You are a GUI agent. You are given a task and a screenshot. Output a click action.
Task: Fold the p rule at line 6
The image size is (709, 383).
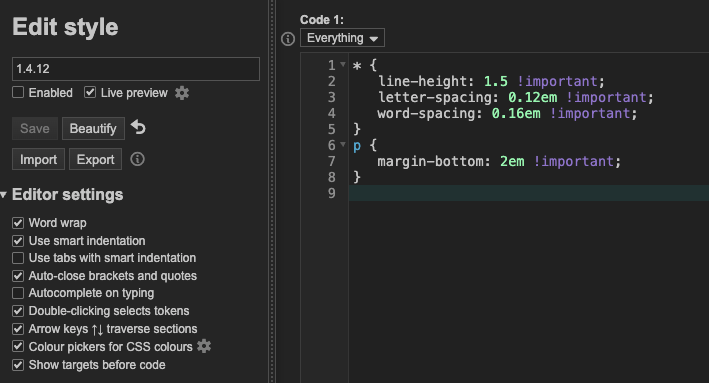(x=343, y=145)
